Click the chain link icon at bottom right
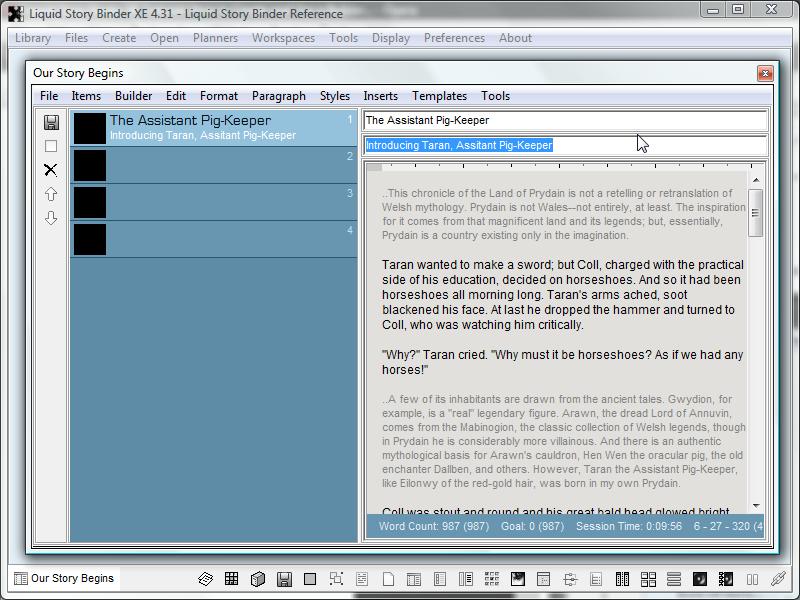 pos(778,579)
